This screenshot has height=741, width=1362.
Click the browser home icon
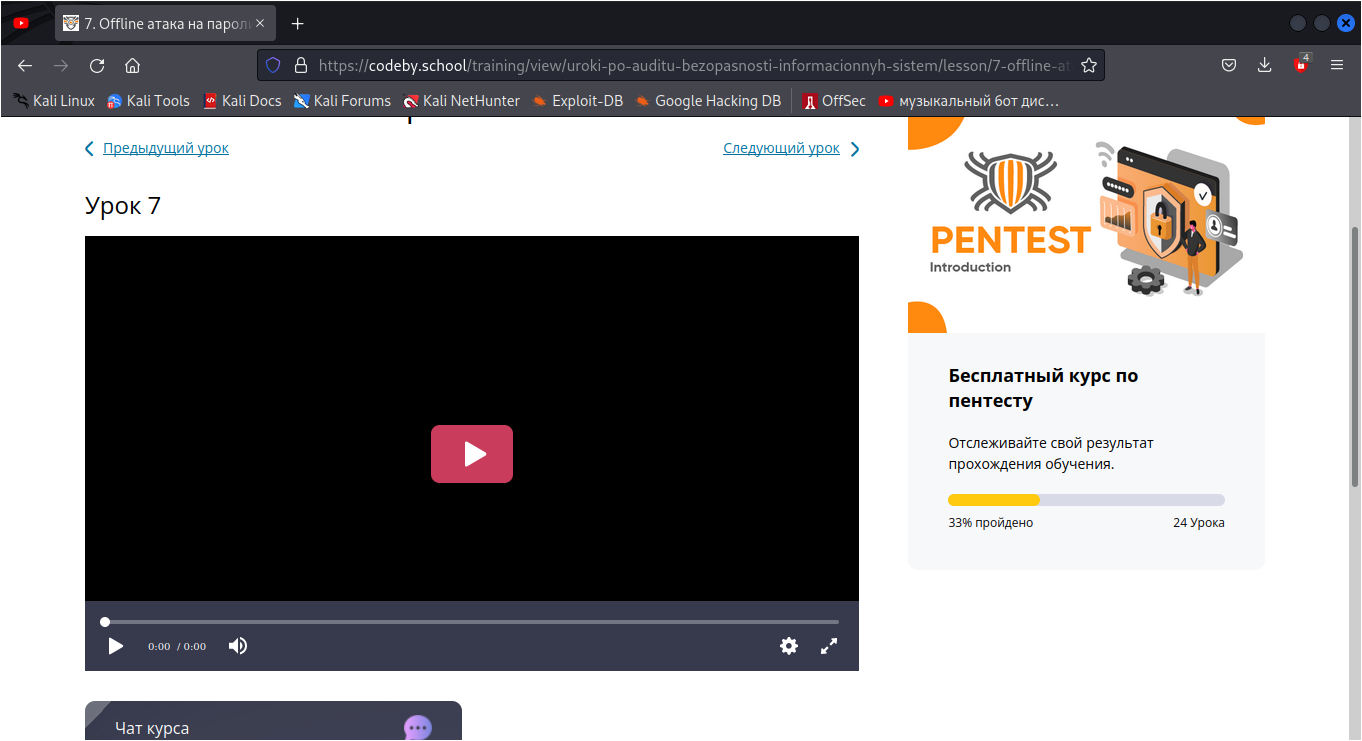pos(132,66)
